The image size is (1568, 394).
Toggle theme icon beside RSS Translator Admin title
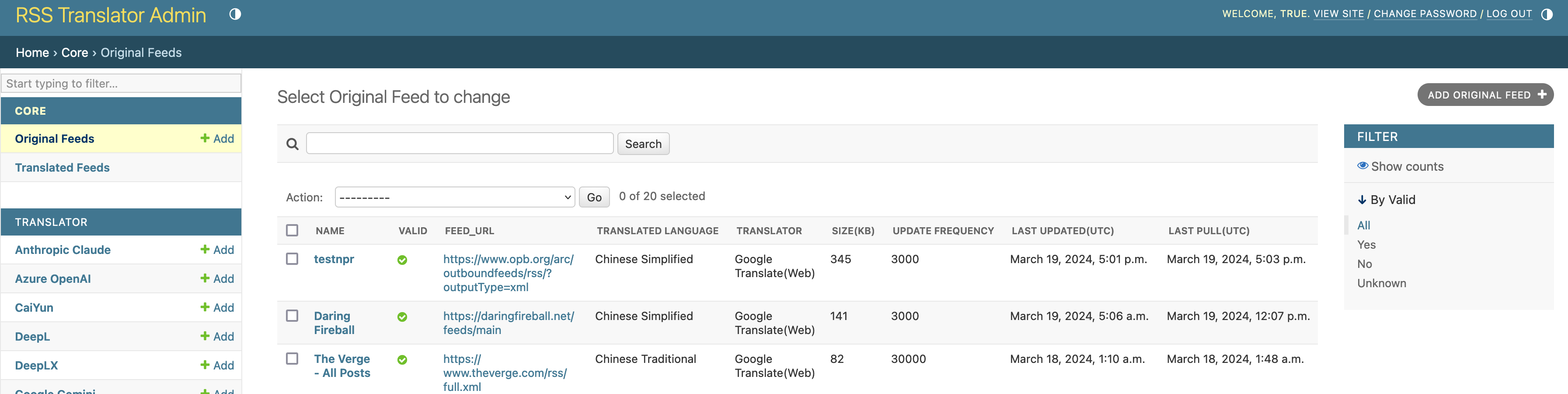coord(235,14)
